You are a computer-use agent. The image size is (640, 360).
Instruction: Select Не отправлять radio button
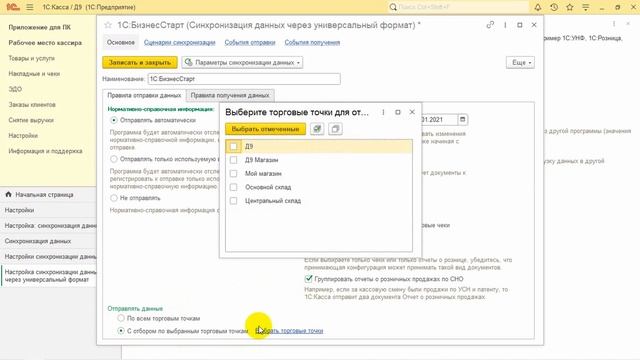pos(114,198)
